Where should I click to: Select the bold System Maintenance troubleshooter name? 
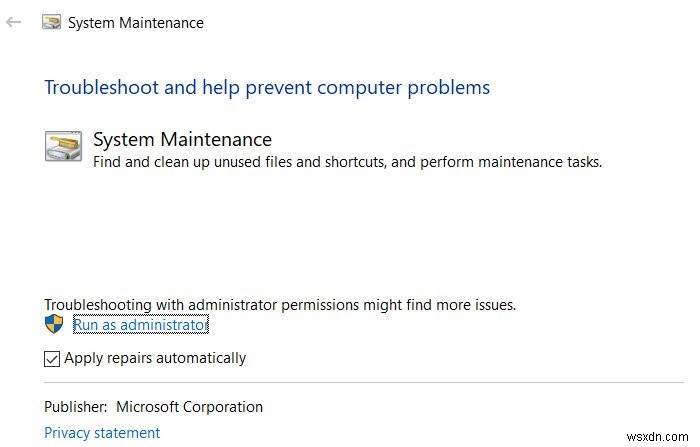click(x=182, y=140)
